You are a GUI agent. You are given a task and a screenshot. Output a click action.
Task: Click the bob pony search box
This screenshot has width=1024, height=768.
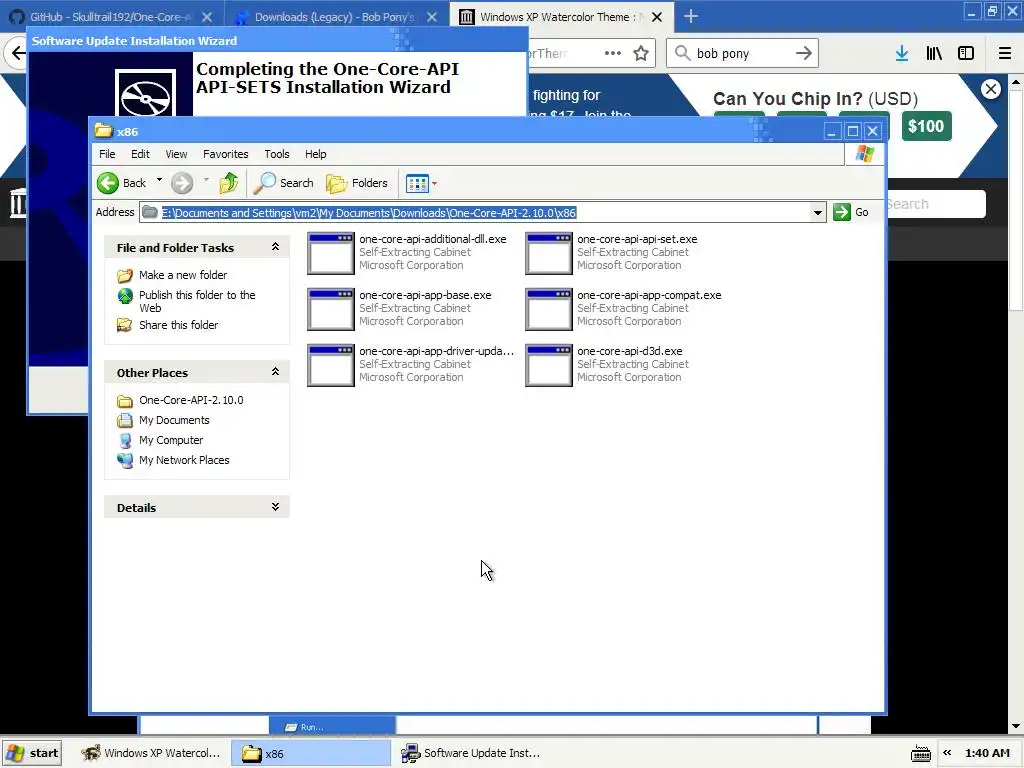tap(742, 53)
